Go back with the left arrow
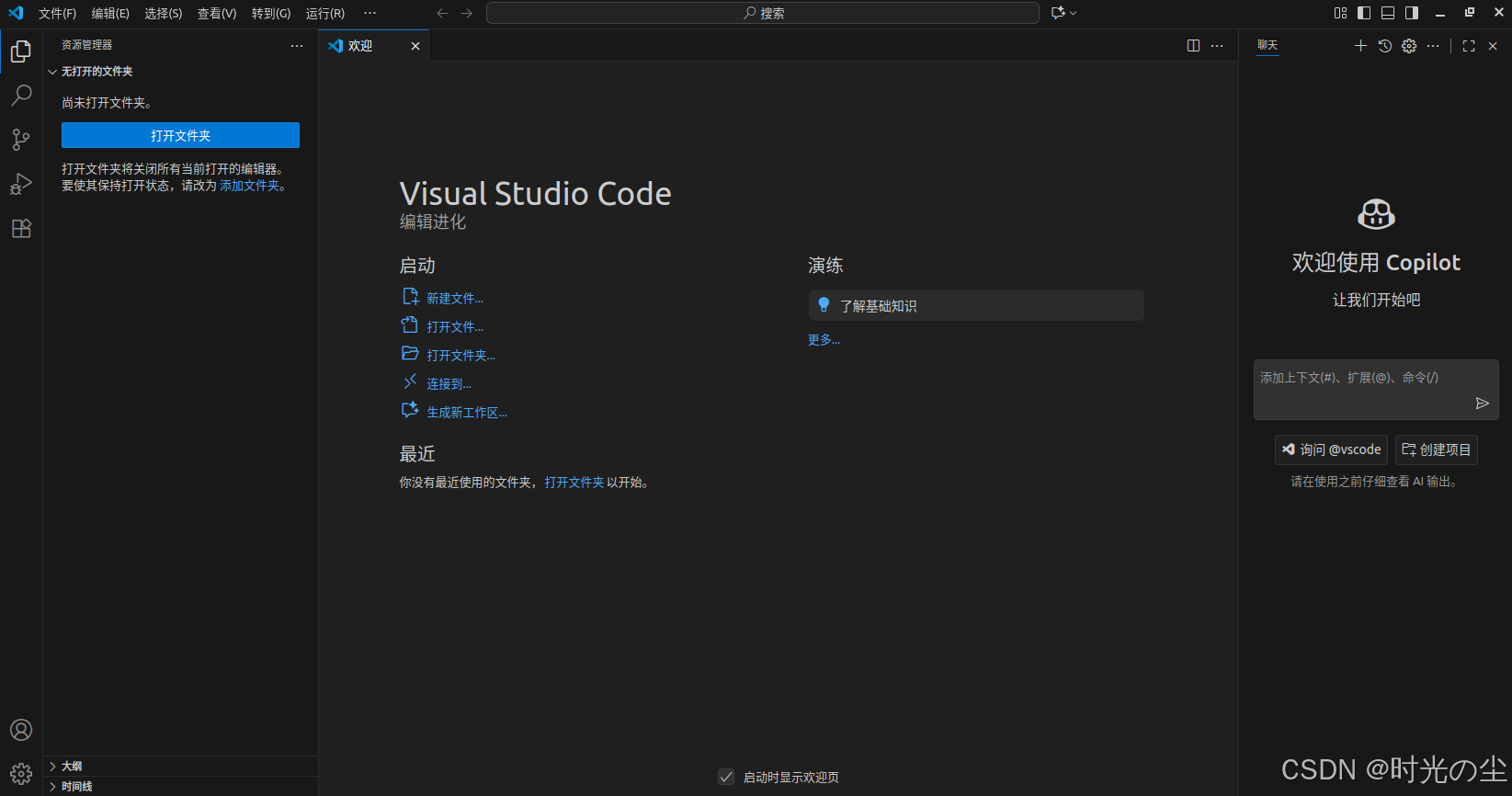 click(442, 13)
